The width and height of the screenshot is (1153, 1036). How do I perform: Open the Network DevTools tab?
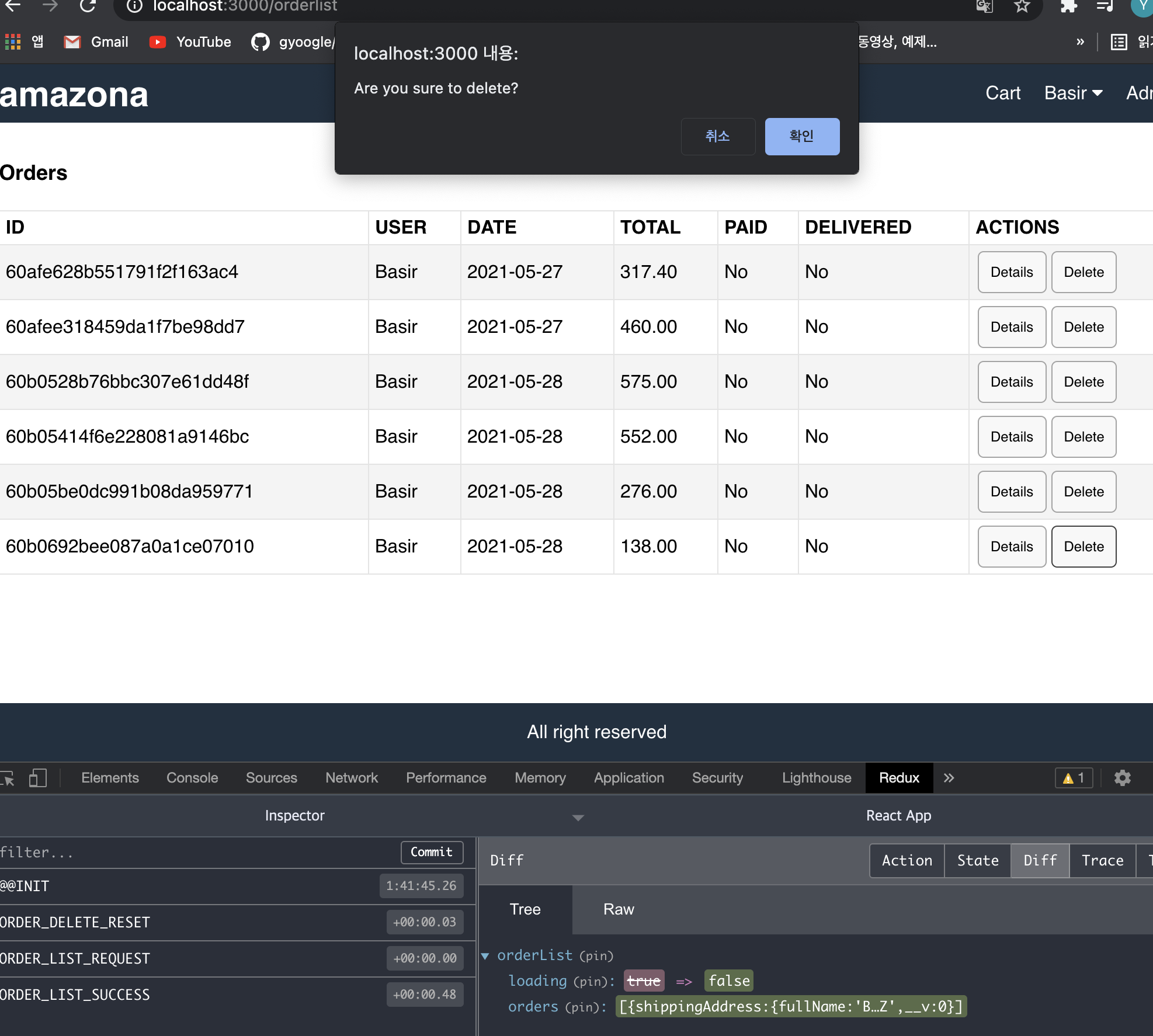coord(352,778)
